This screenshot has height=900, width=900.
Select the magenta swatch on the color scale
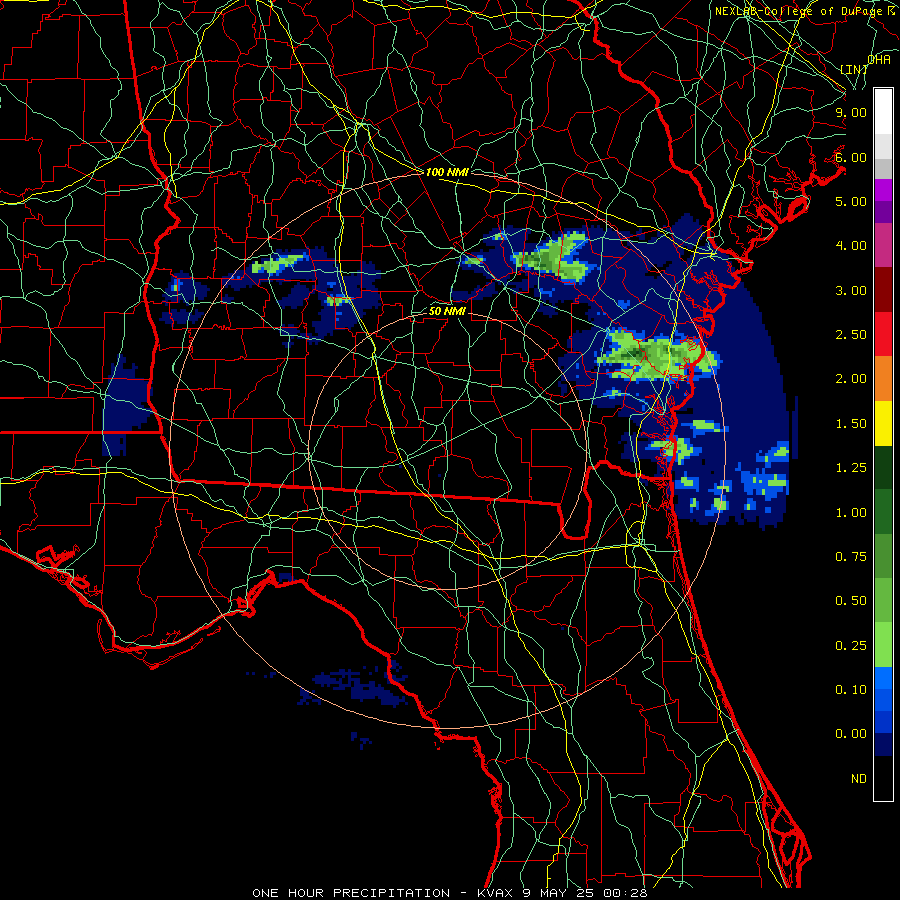click(x=883, y=190)
